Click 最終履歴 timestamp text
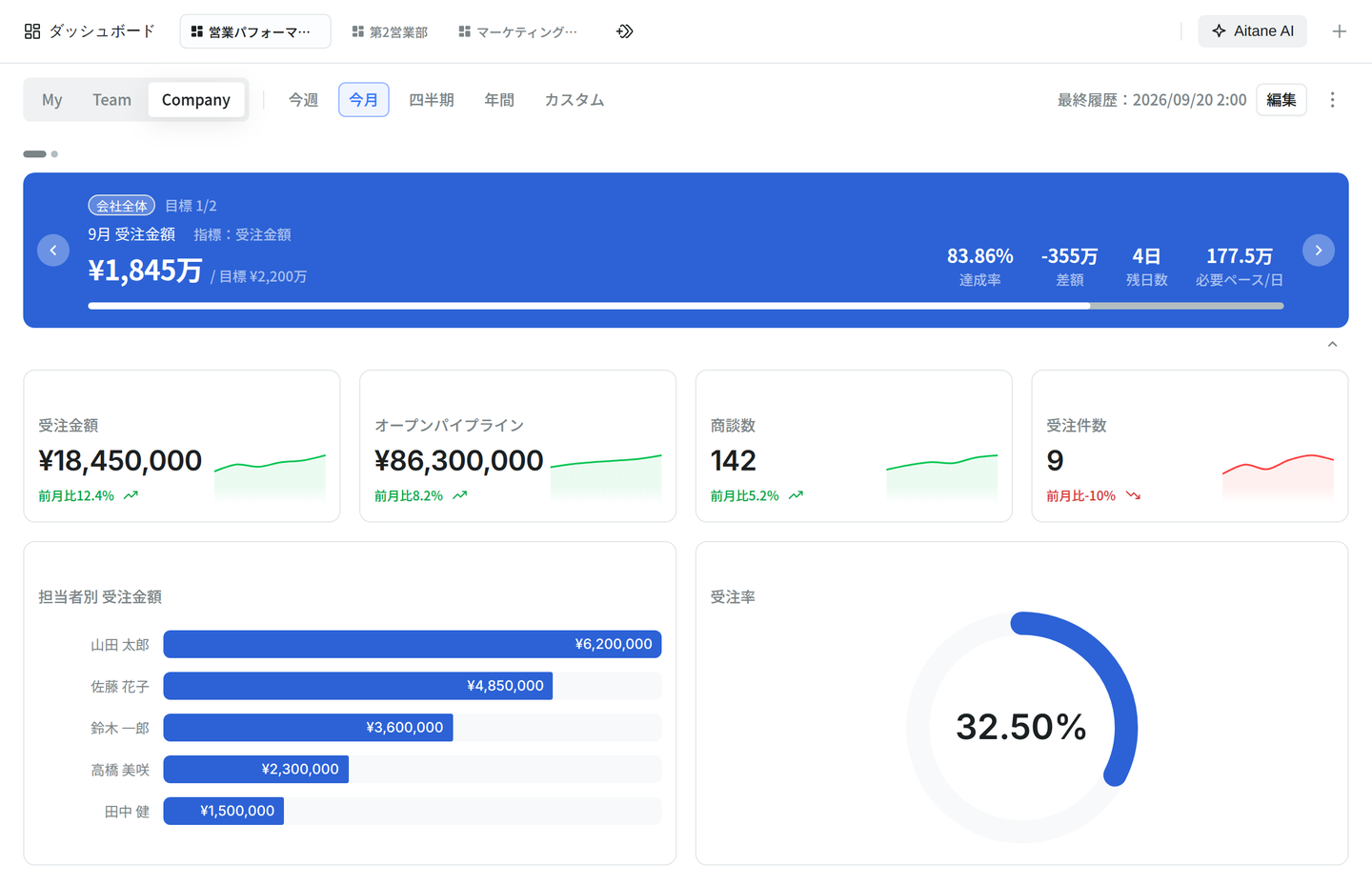The image size is (1372, 884). tap(1152, 100)
